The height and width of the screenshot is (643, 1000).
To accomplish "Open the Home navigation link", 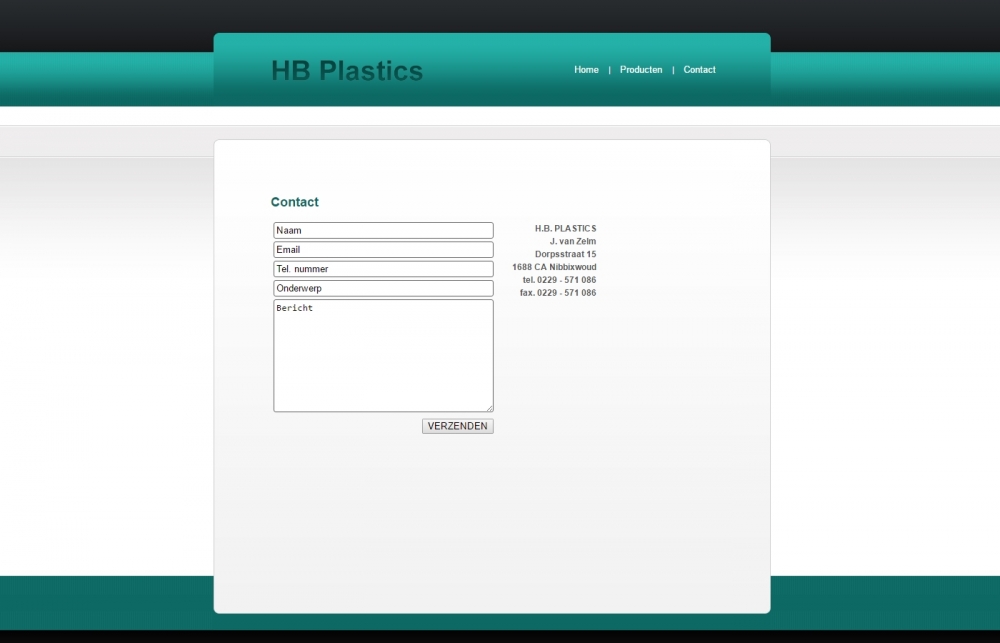I will click(x=586, y=70).
